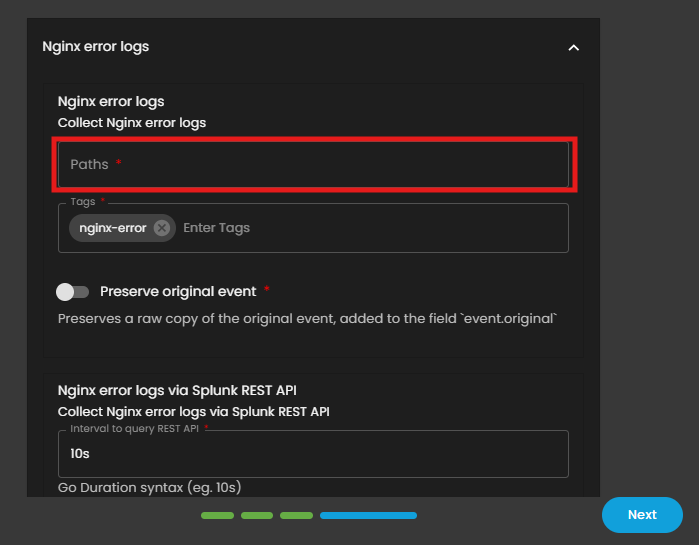Focus the Enter Tags text box
The image size is (699, 545).
(370, 228)
